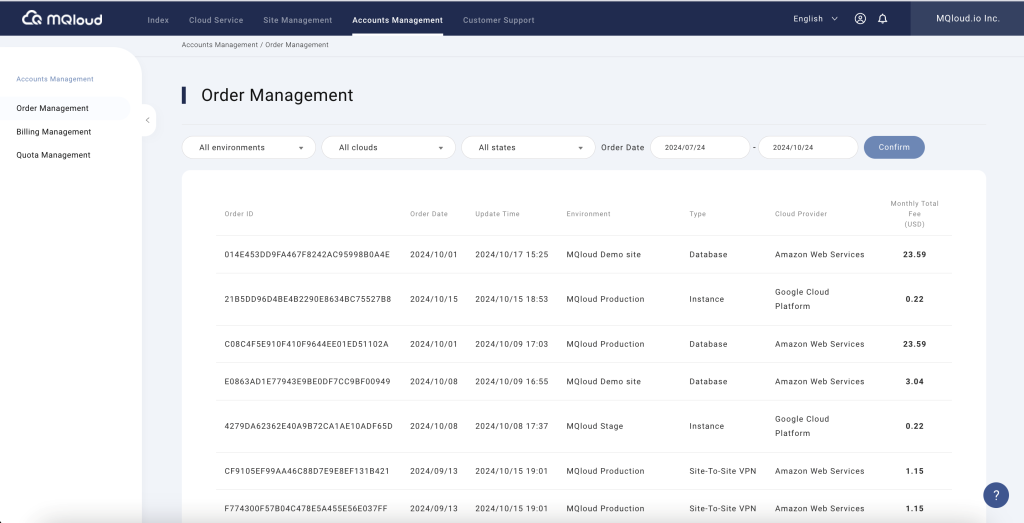Screen dimensions: 1024x523
Task: Open the Site Management menu
Action: pos(297,20)
